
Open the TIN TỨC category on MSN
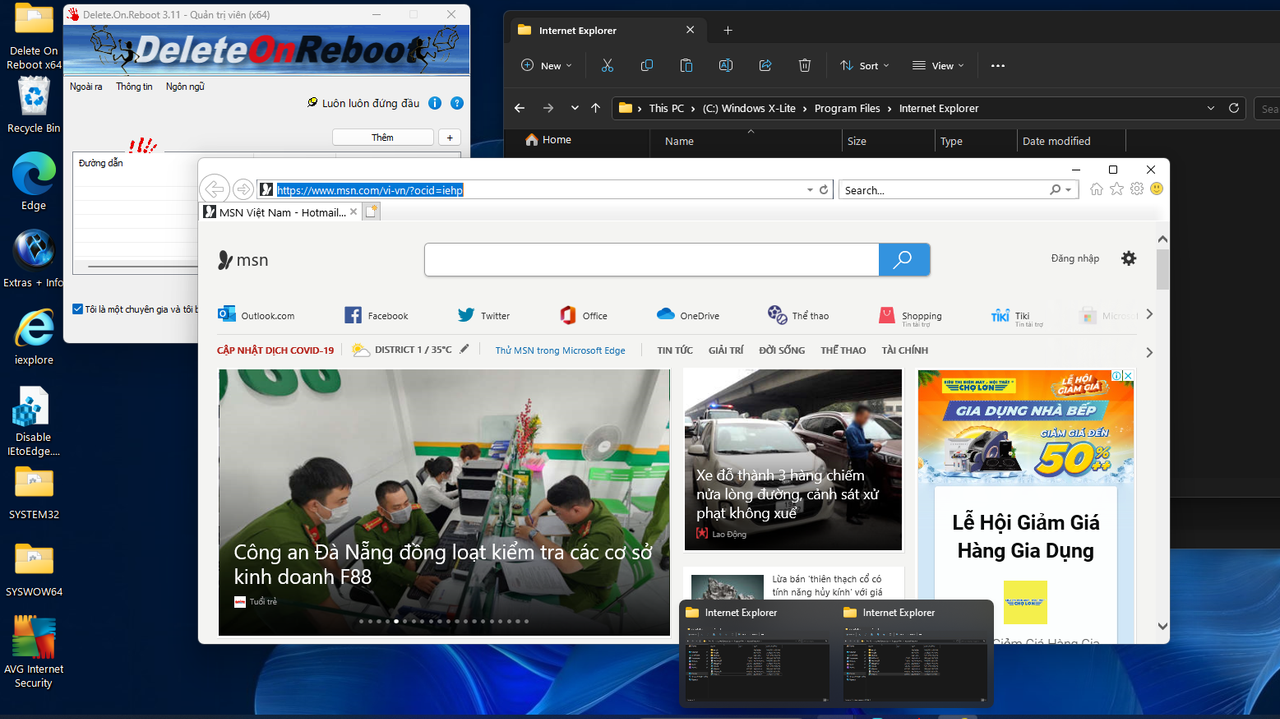tap(675, 350)
